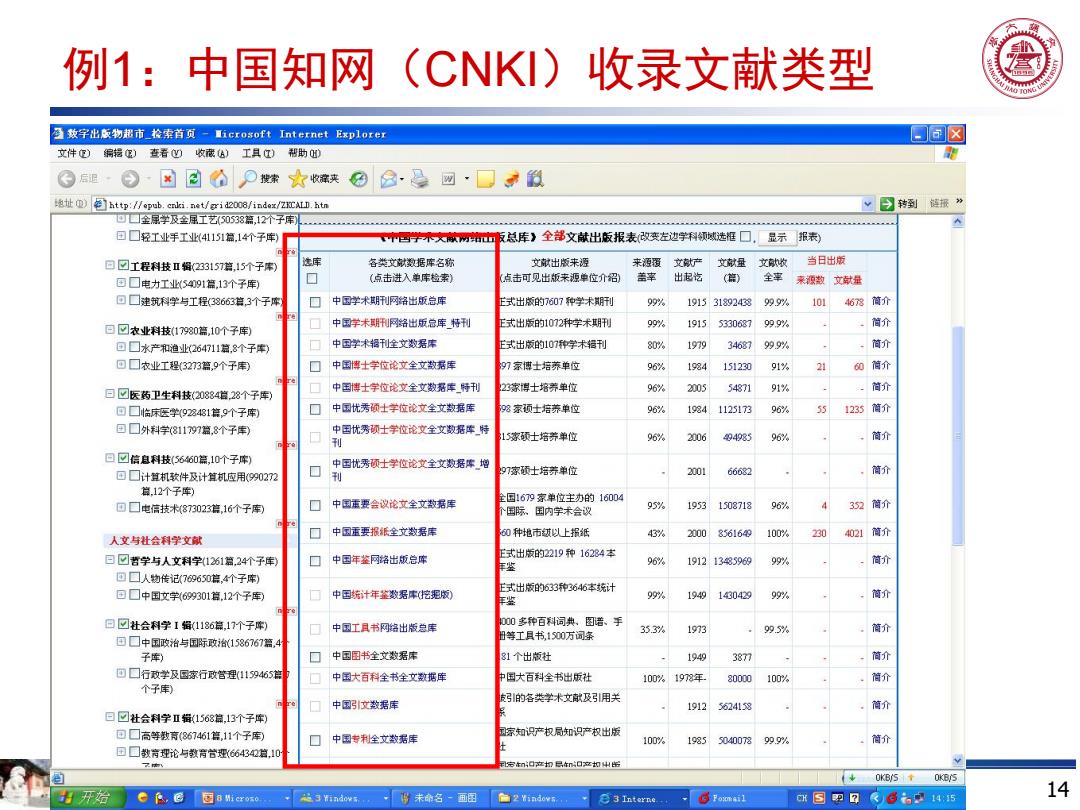Click the vertical scrollbar thumb of the page
This screenshot has width=1080, height=810.
[x=957, y=435]
